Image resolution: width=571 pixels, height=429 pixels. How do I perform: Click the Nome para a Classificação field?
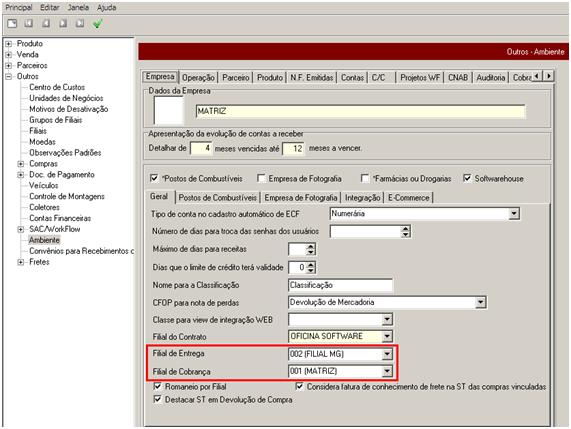[x=340, y=285]
